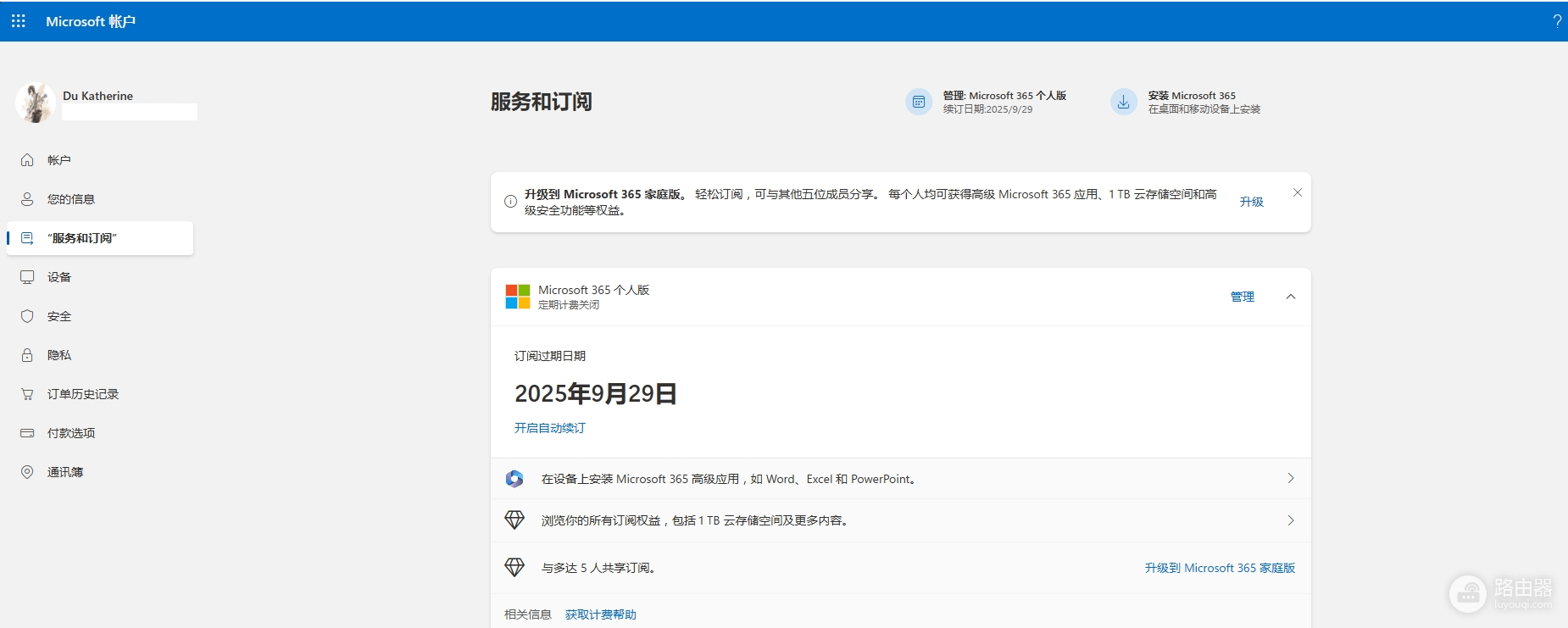
Task: Open 安装 Microsoft 365 link
Action: (x=1192, y=96)
